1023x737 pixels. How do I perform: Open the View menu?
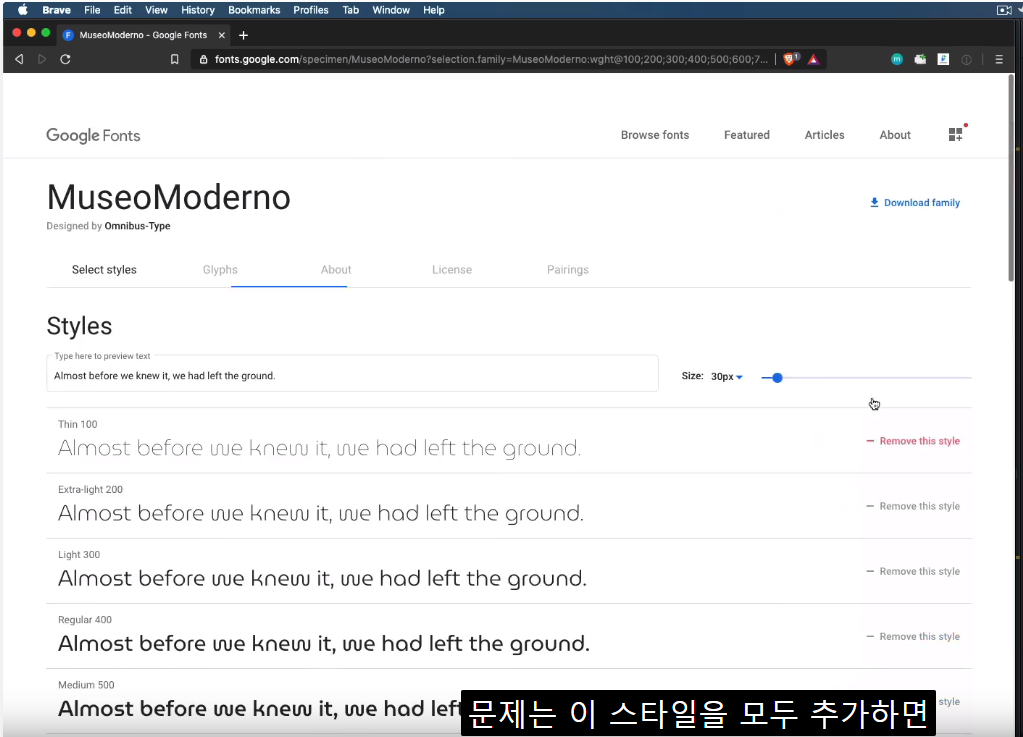(x=156, y=10)
